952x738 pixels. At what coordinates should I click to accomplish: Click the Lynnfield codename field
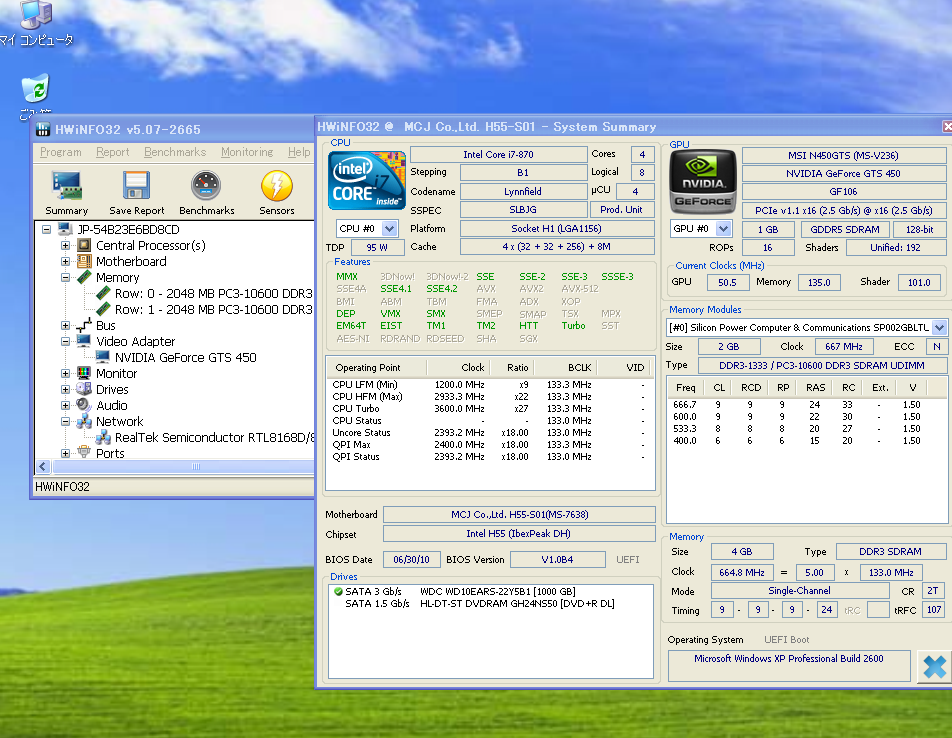click(x=523, y=191)
